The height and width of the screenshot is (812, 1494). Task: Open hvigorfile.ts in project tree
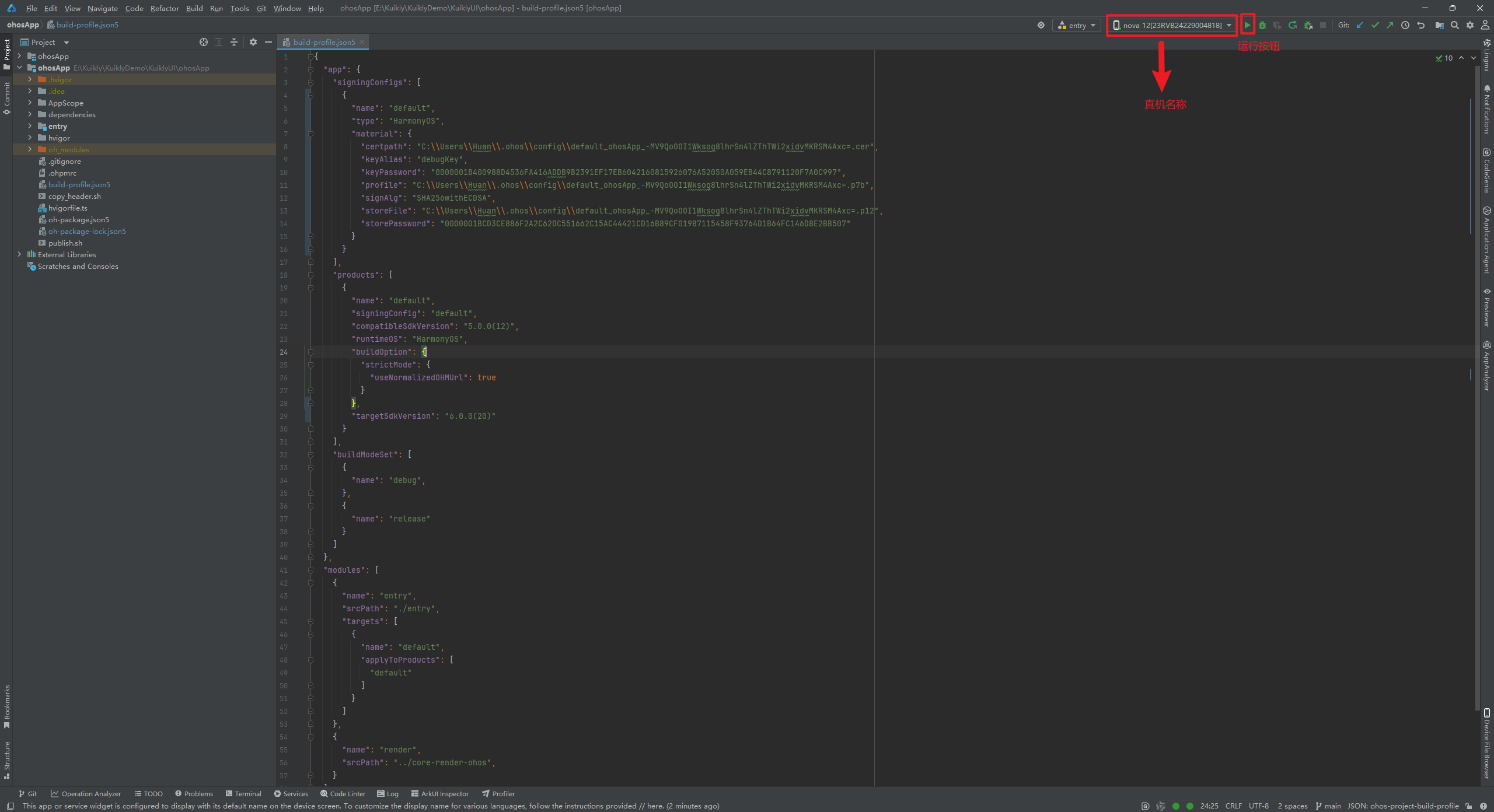pos(68,208)
